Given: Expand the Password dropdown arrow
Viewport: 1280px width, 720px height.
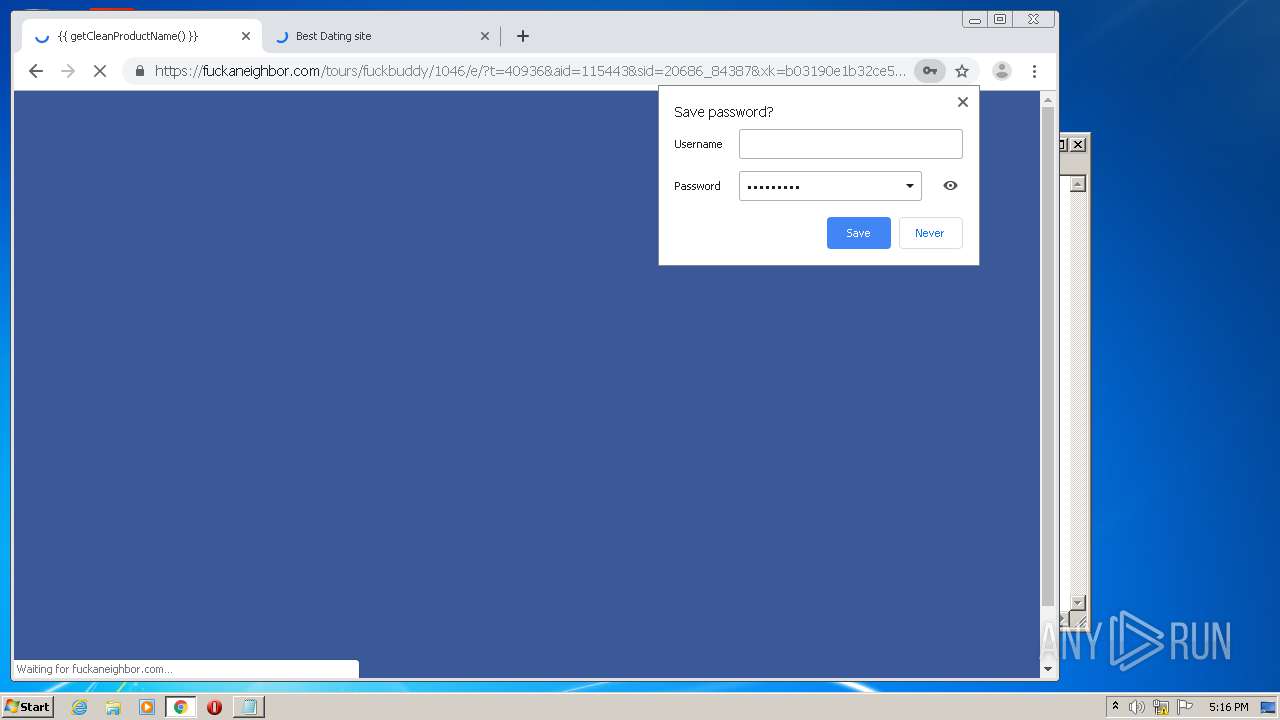Looking at the screenshot, I should click(x=910, y=186).
